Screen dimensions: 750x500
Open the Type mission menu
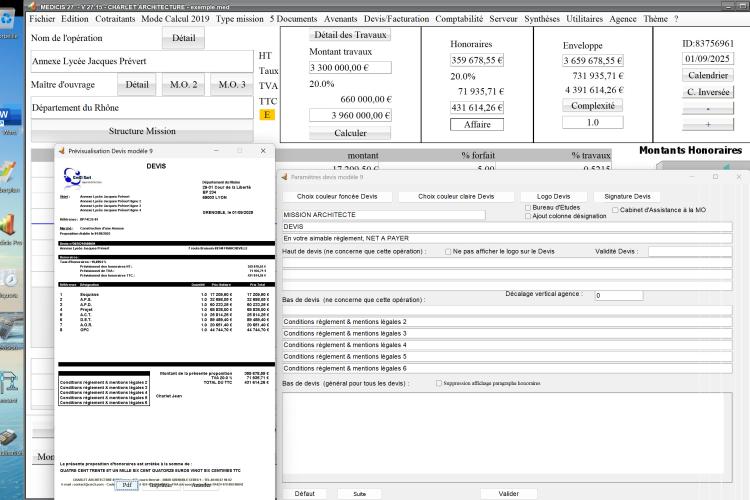point(240,19)
